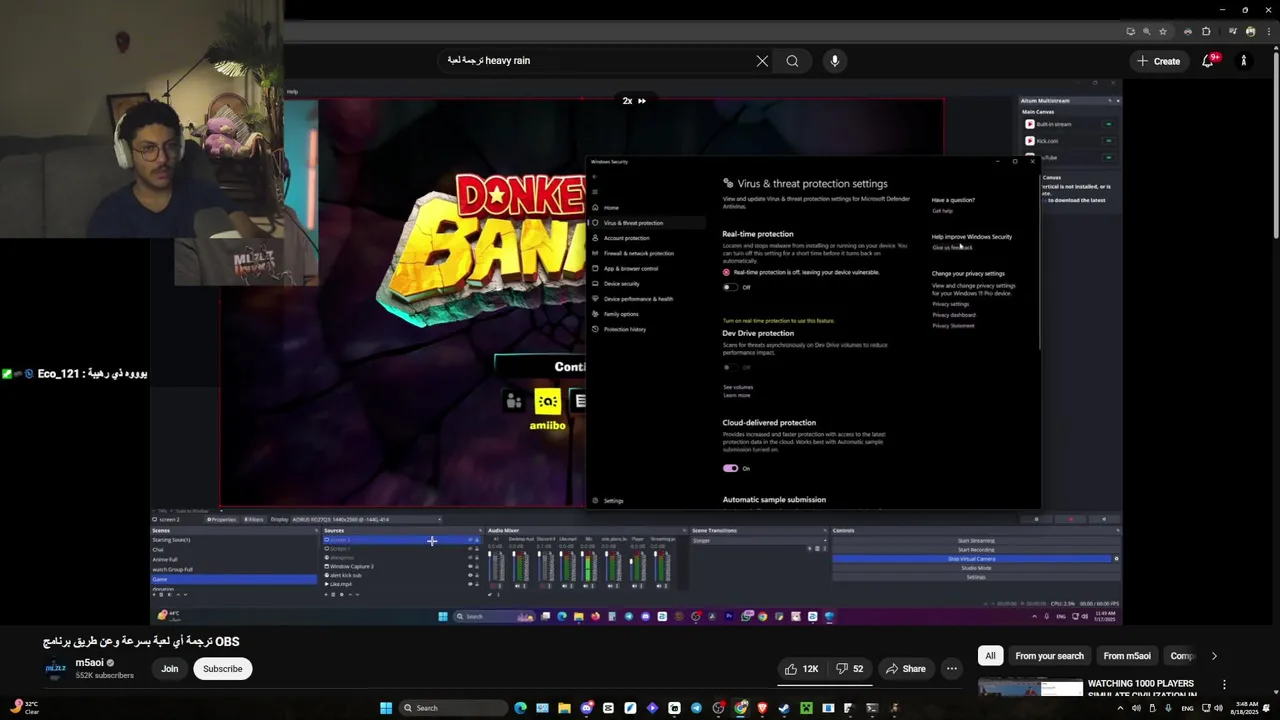This screenshot has width=1280, height=720.
Task: Select Anime Full scene in OBS
Action: (234, 559)
